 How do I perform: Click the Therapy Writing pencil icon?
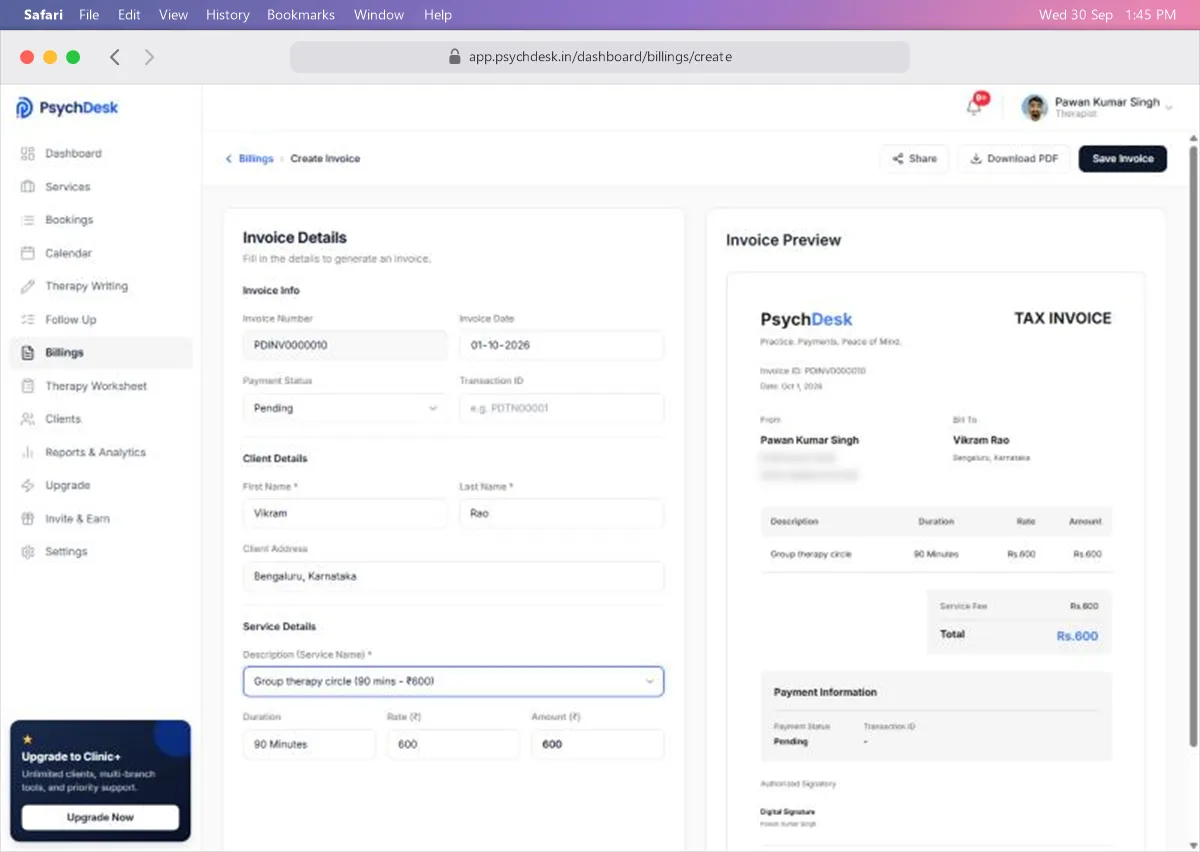tap(28, 286)
